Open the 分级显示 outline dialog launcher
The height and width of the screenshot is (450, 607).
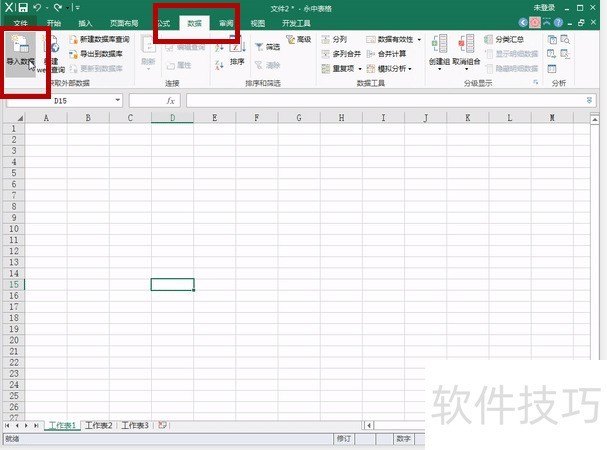(536, 82)
